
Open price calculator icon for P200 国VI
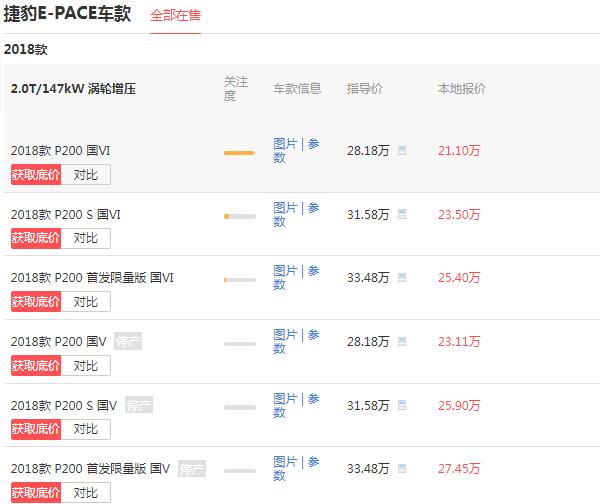pyautogui.click(x=402, y=150)
